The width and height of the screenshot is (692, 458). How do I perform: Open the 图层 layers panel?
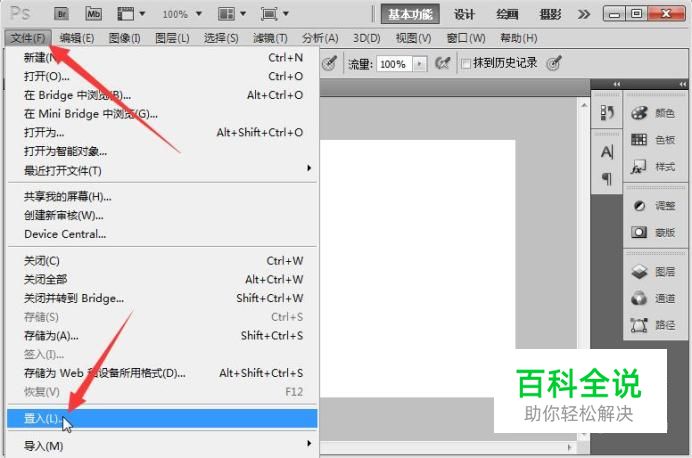(x=654, y=271)
